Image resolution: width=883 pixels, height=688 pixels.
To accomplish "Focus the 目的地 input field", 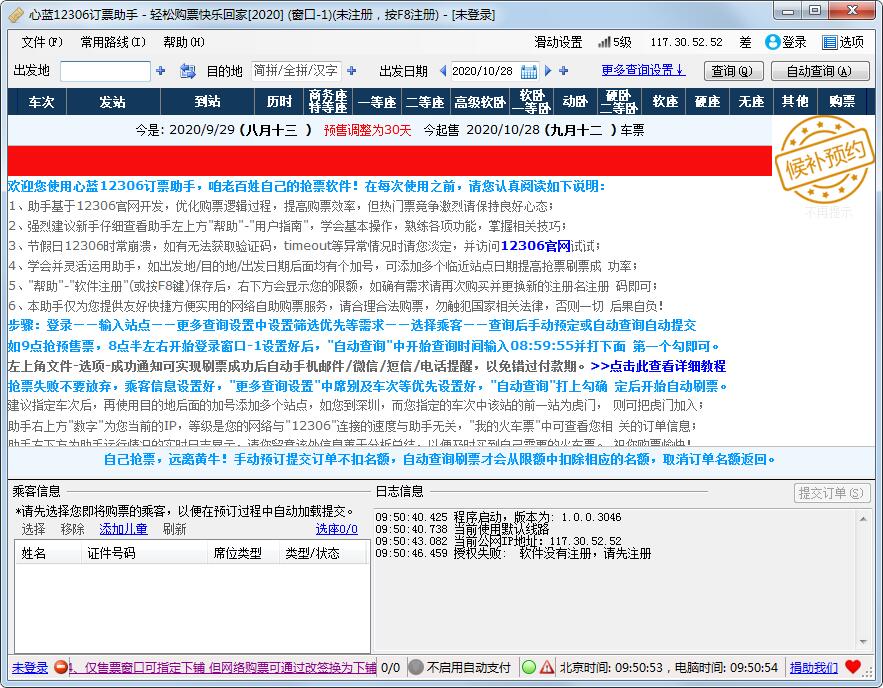I will 296,71.
